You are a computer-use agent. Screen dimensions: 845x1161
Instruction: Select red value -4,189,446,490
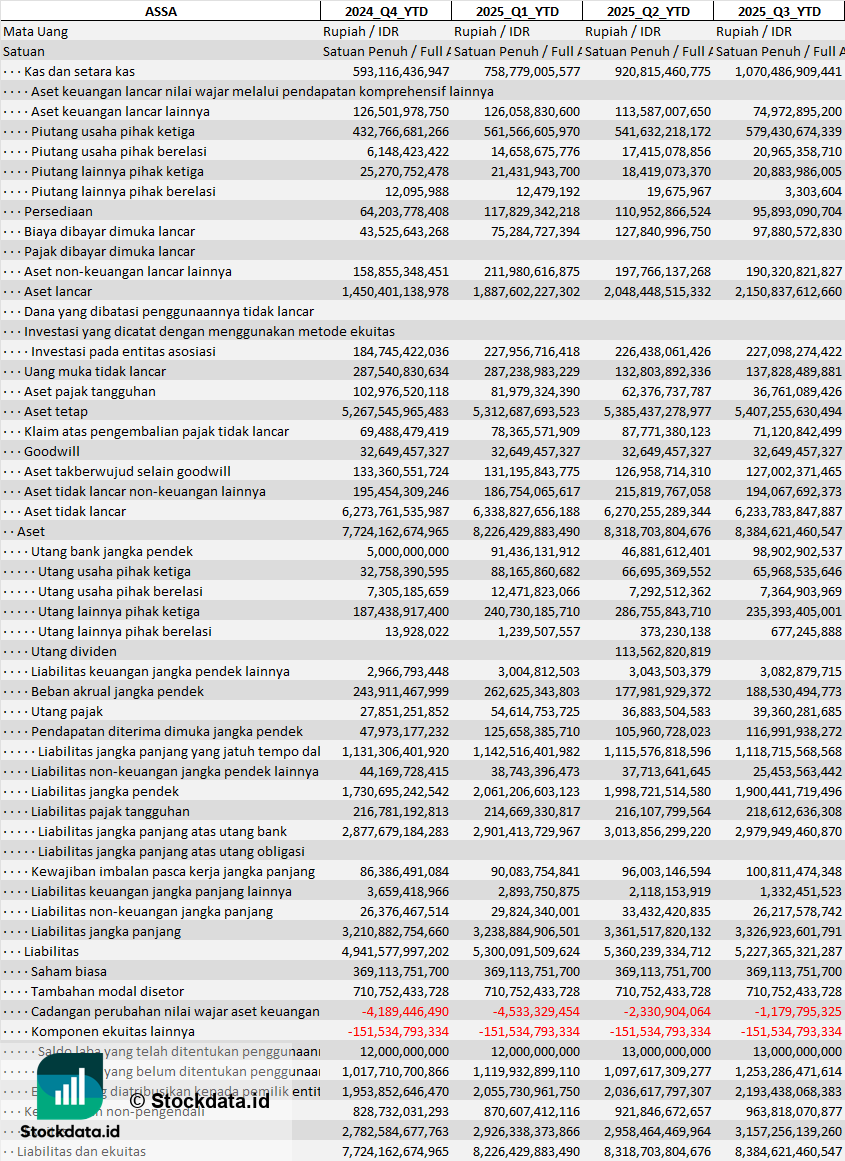click(x=405, y=1011)
